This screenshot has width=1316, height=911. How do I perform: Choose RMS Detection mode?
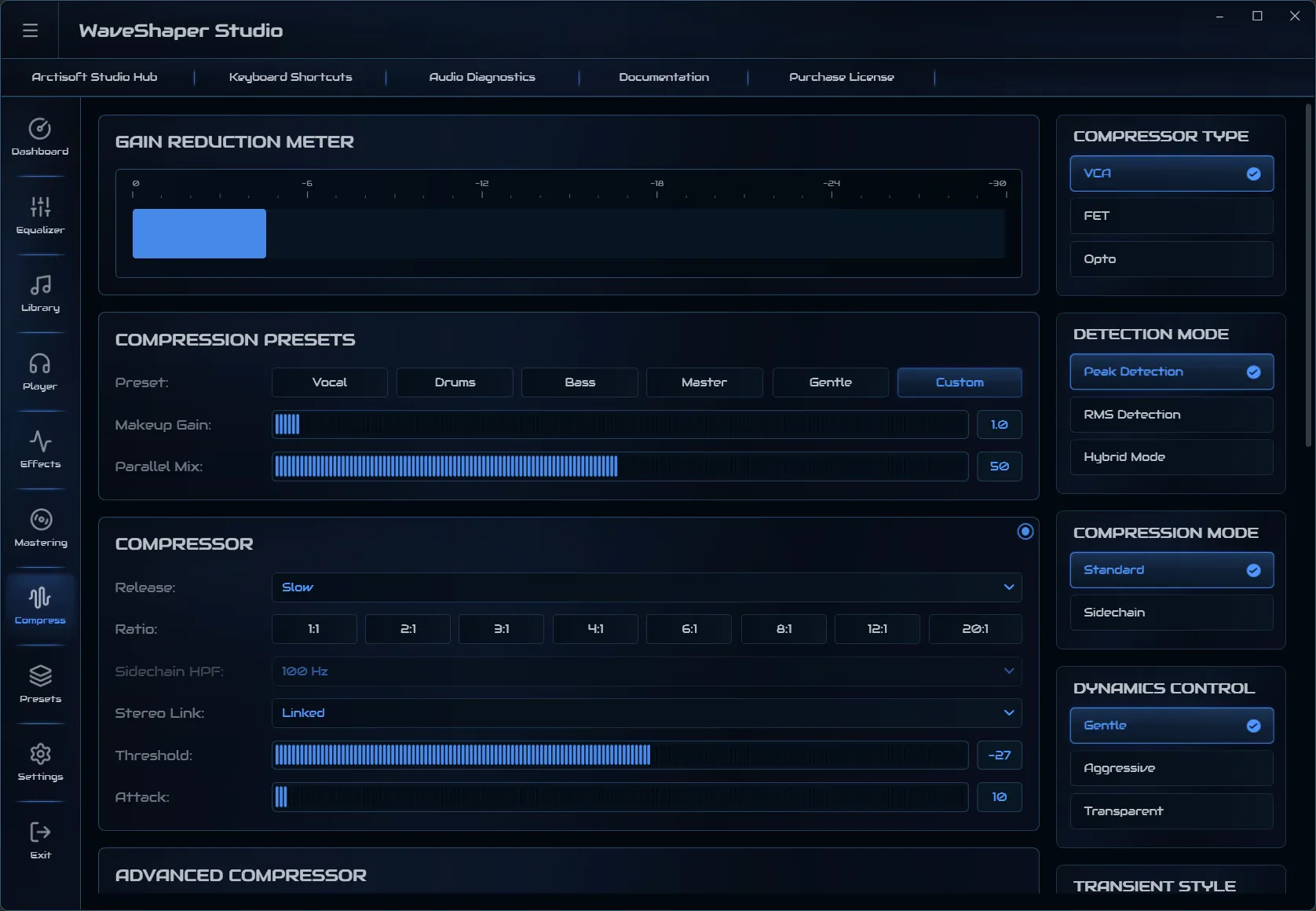point(1172,415)
